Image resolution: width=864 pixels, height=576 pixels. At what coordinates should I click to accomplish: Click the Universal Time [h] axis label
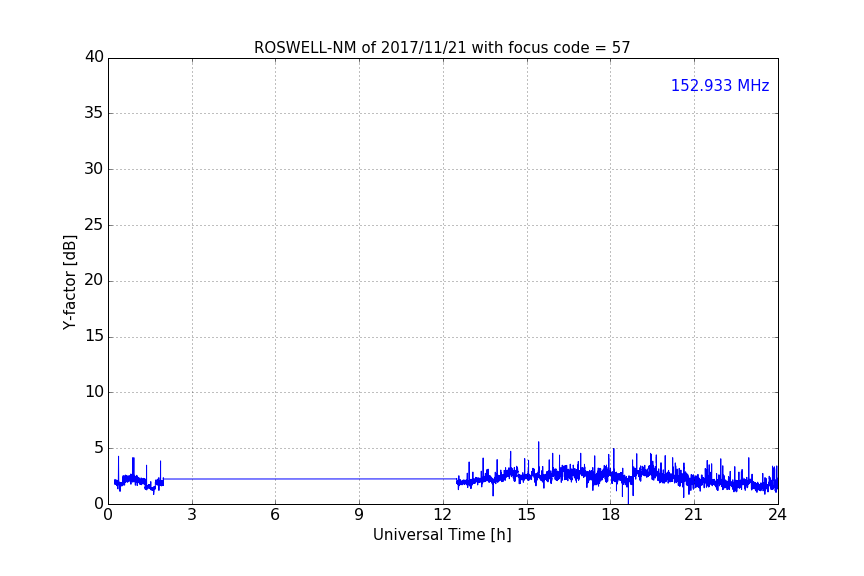pos(442,535)
